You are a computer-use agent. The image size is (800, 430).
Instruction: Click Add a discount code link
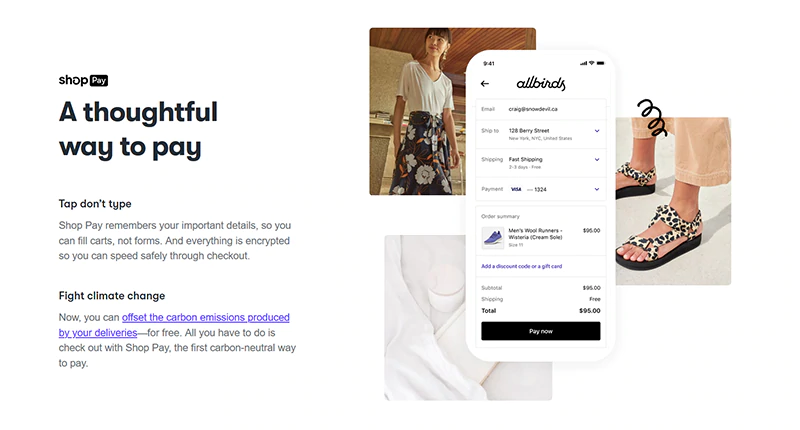[x=521, y=266]
